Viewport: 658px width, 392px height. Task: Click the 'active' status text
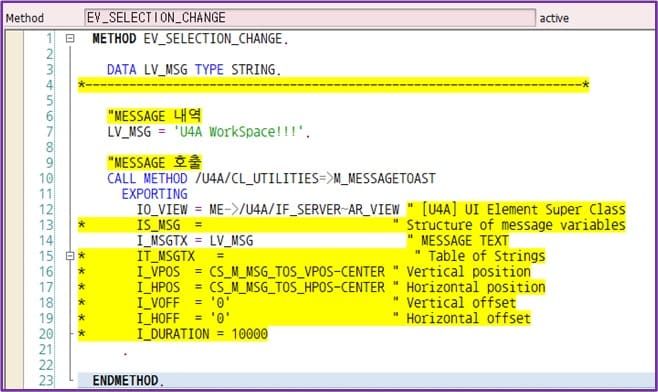pyautogui.click(x=554, y=18)
